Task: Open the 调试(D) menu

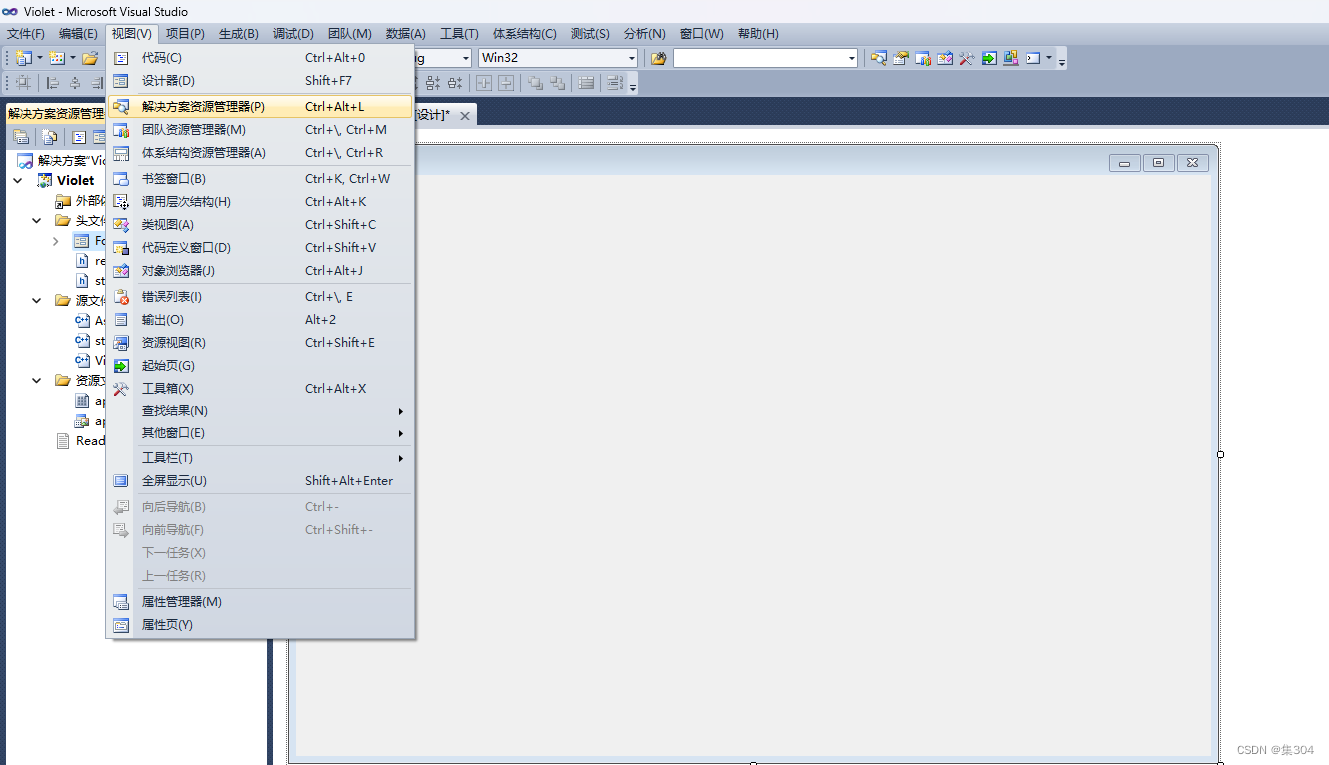Action: click(x=293, y=33)
